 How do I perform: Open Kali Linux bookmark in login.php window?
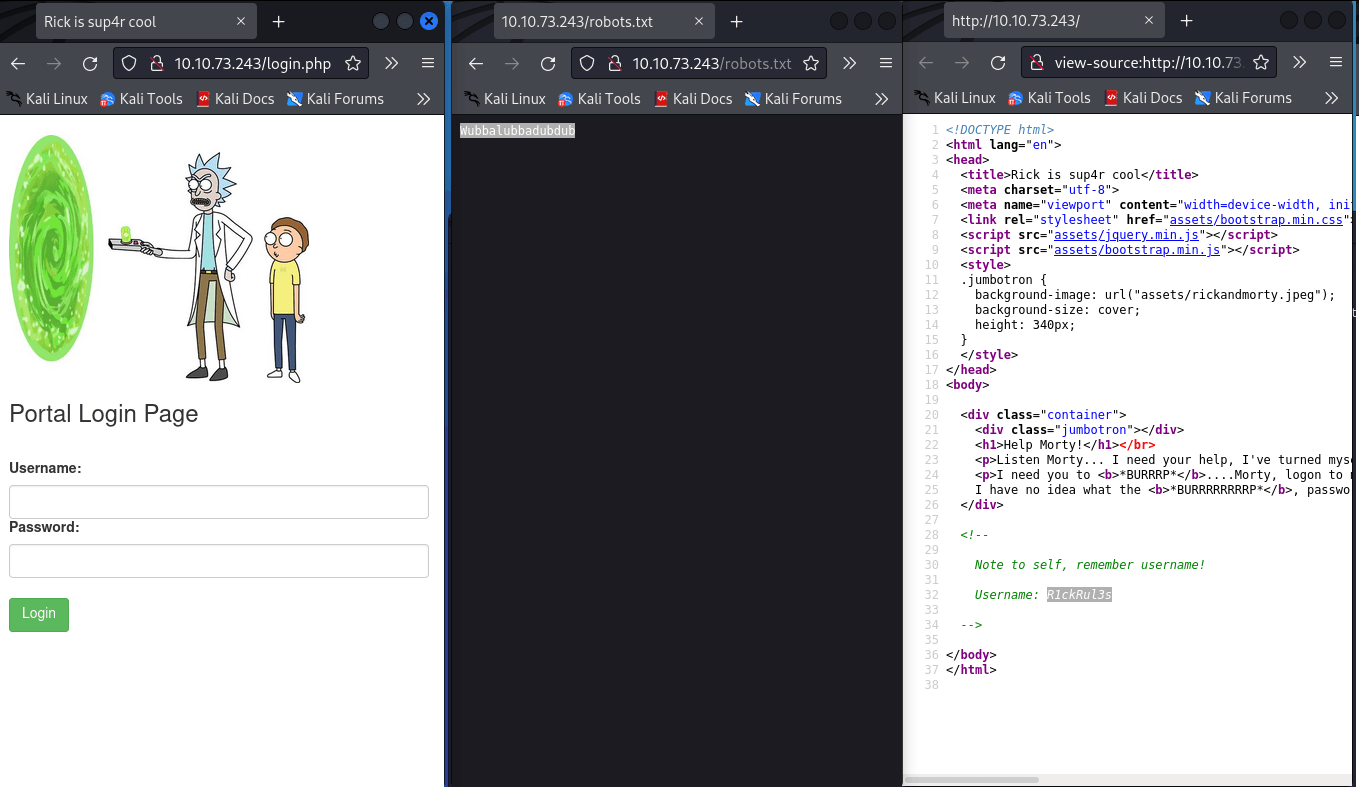pos(47,98)
